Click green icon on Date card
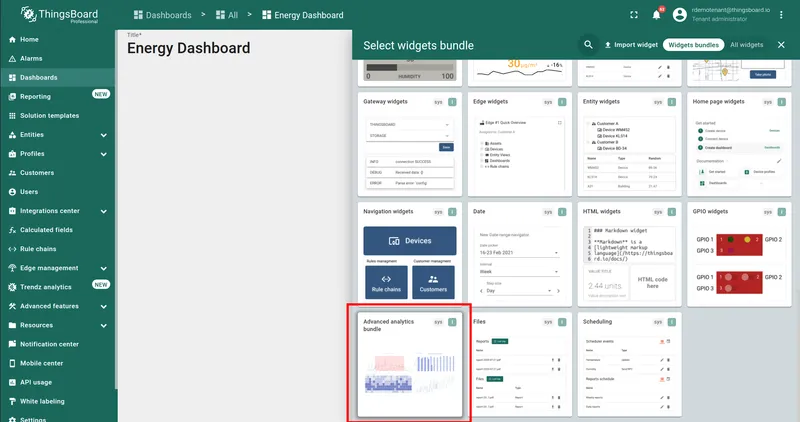The height and width of the screenshot is (422, 800). pyautogui.click(x=562, y=212)
